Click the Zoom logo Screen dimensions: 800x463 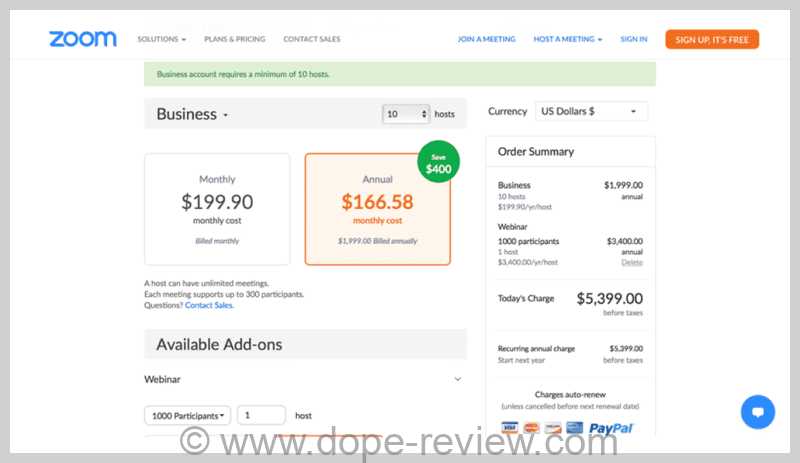82,39
